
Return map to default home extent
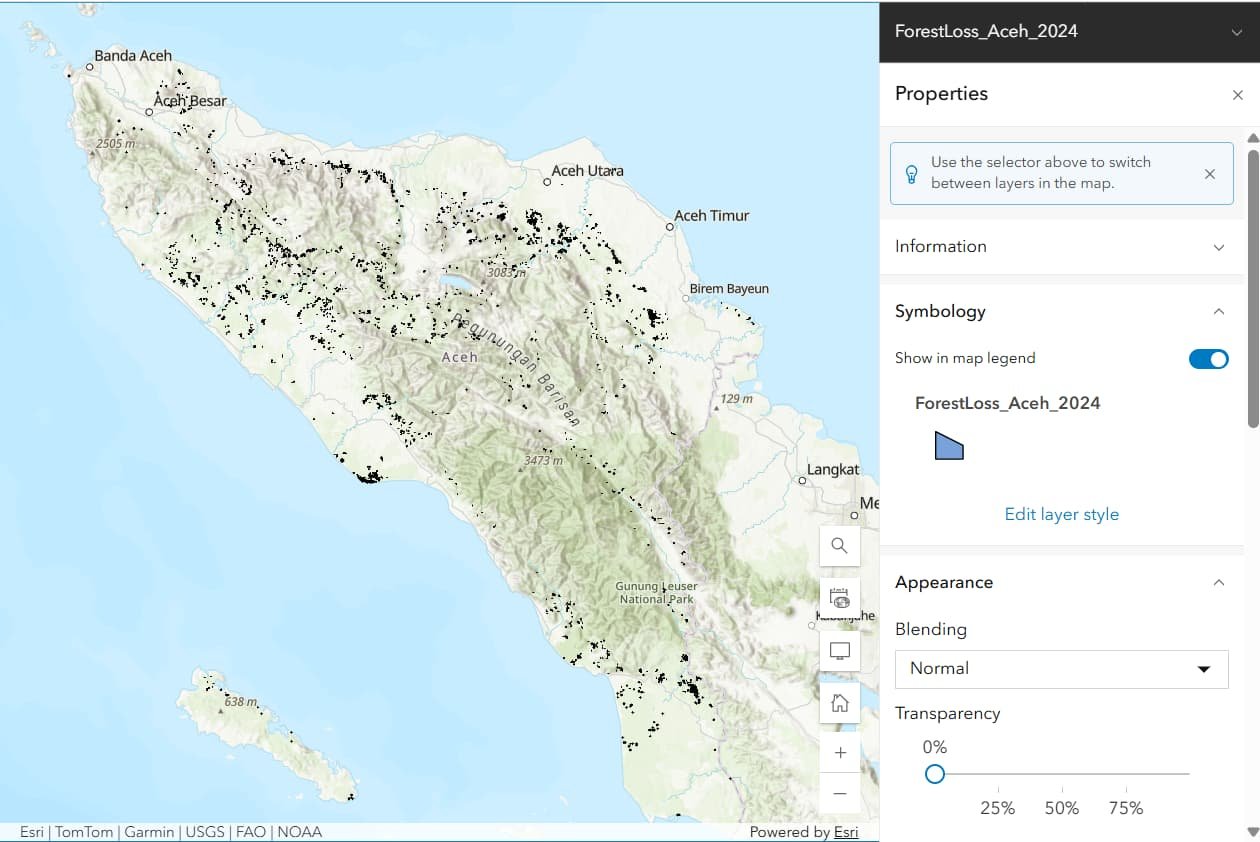tap(839, 703)
